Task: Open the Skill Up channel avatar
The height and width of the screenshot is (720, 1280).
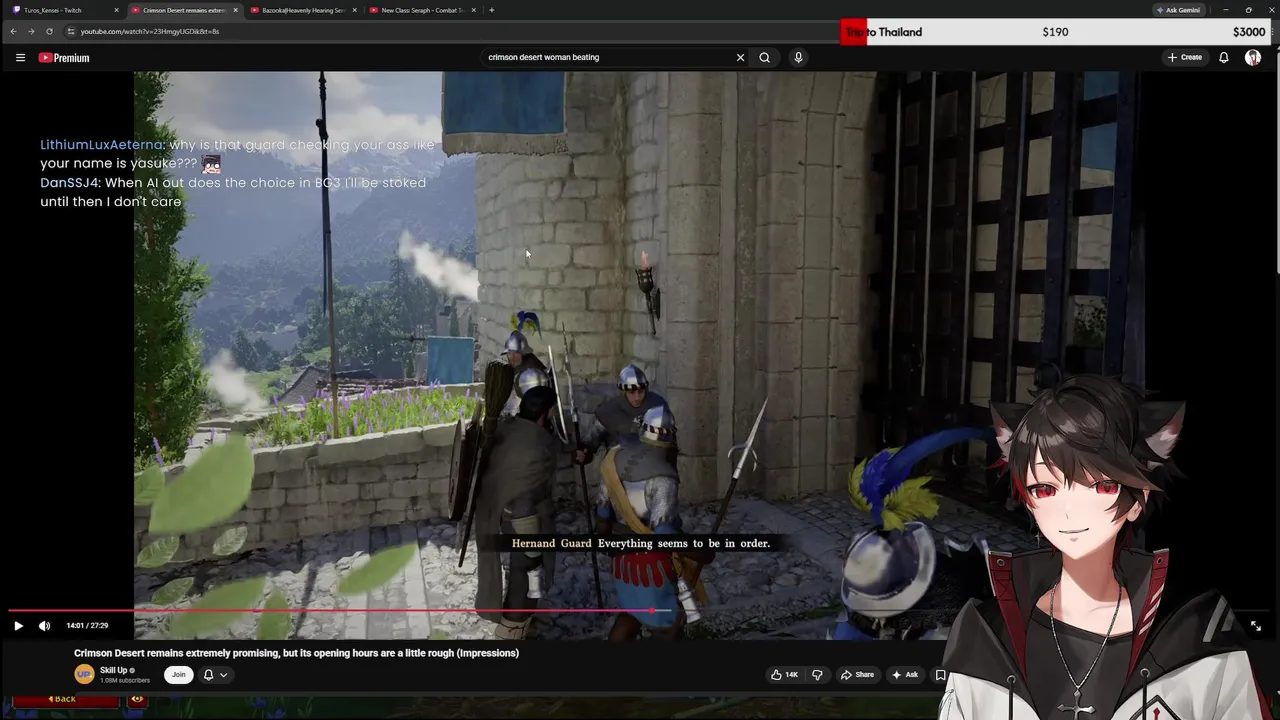Action: click(x=84, y=674)
